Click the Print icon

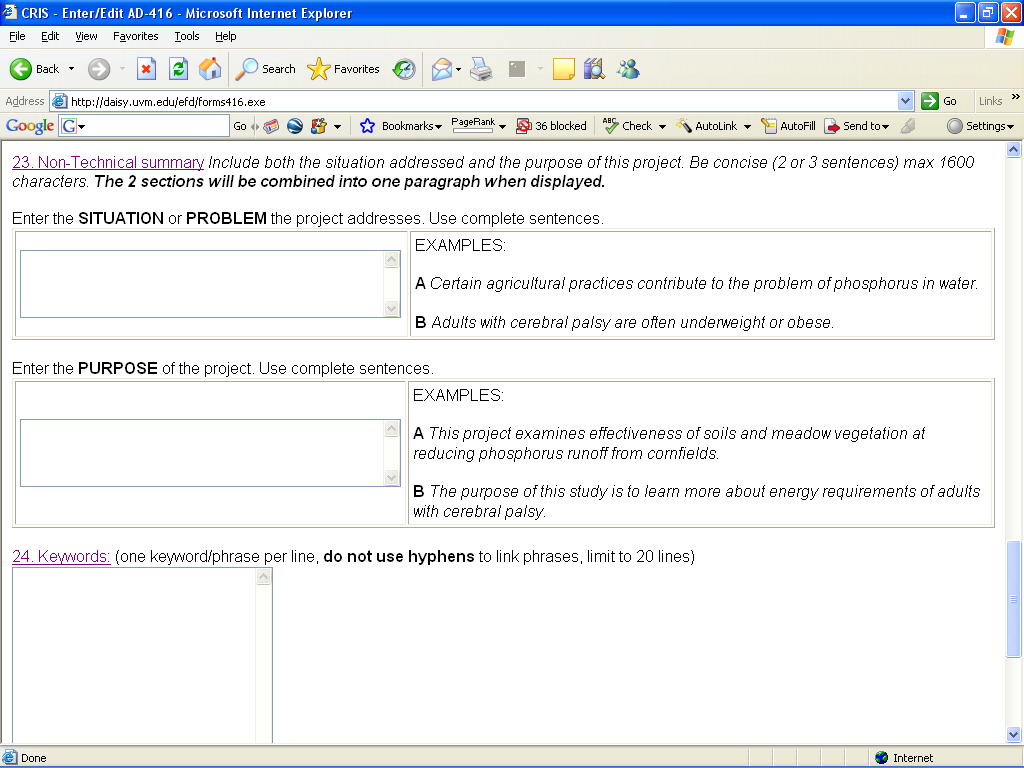(x=481, y=69)
